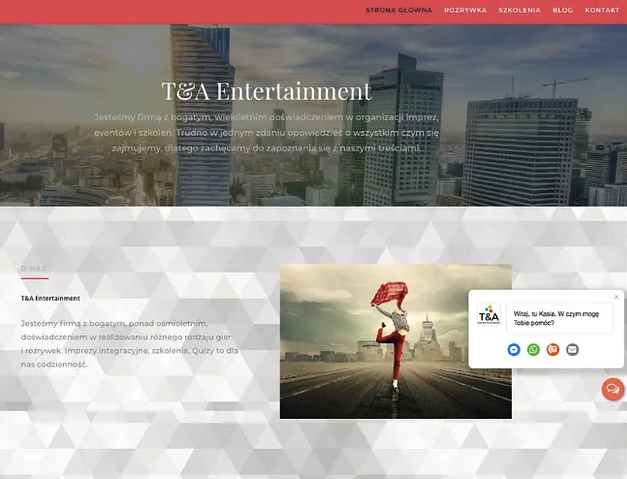627x479 pixels.
Task: Open the Szkolenia menu item
Action: (519, 10)
